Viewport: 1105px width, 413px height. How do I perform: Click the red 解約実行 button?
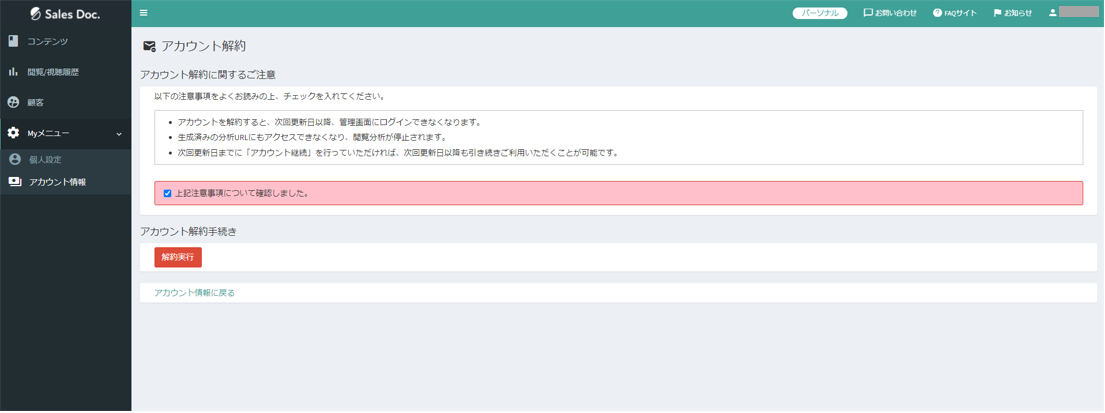pos(178,257)
